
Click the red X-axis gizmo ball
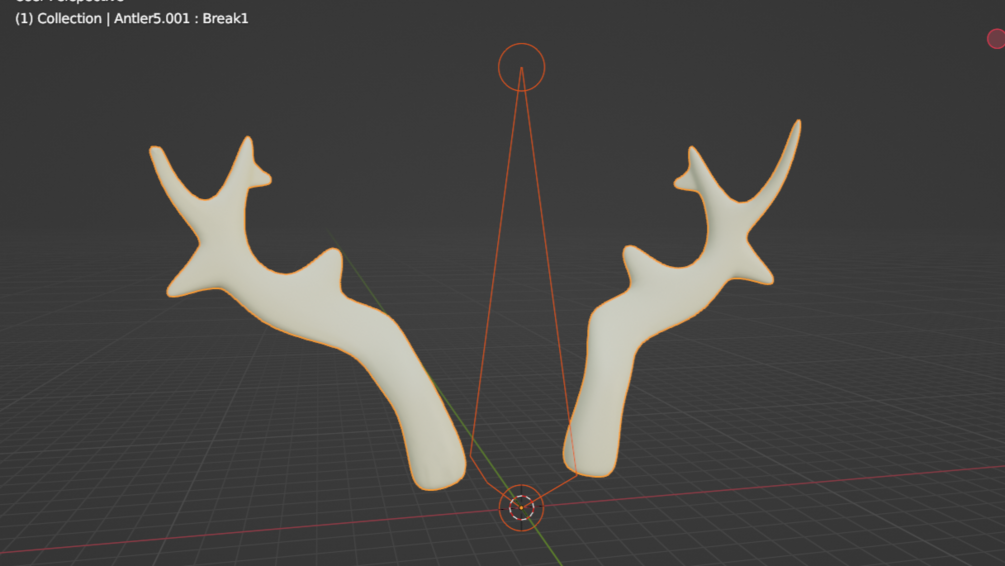(996, 38)
